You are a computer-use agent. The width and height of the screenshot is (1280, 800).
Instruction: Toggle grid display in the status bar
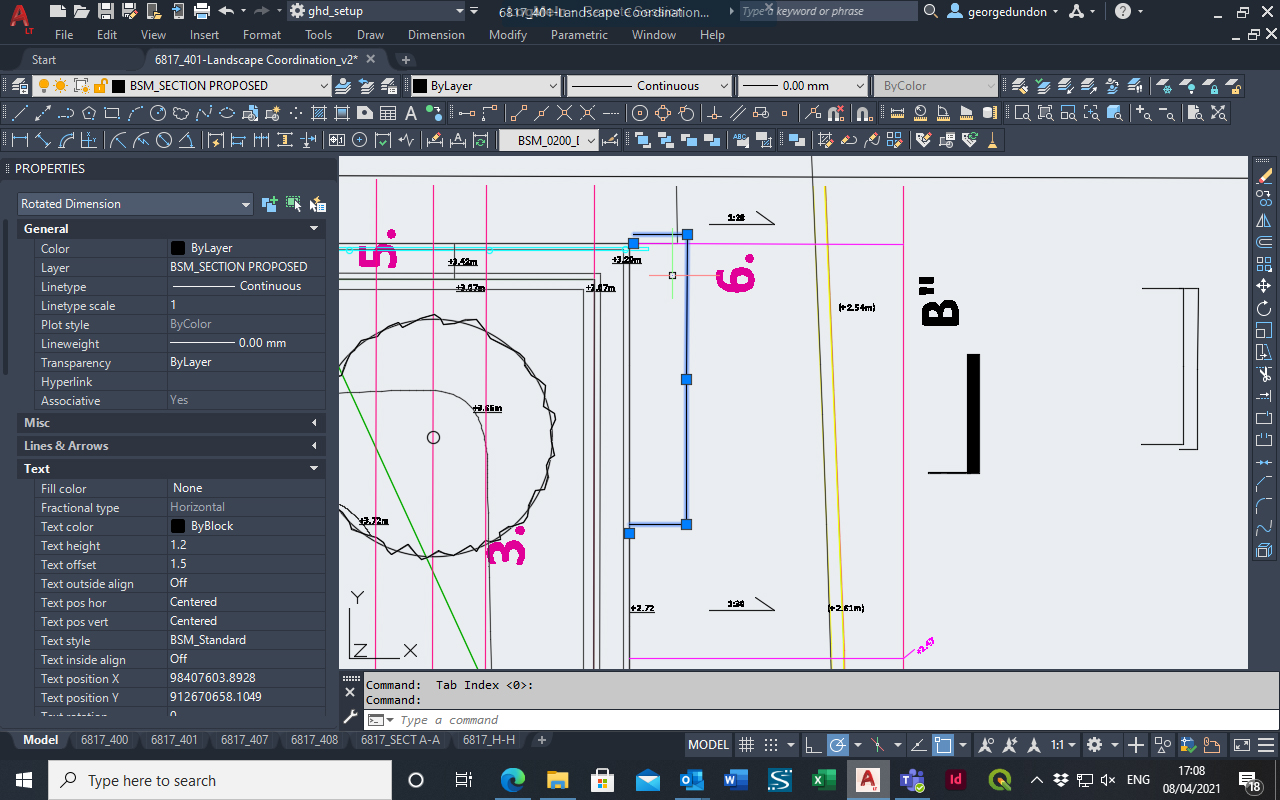tap(745, 745)
